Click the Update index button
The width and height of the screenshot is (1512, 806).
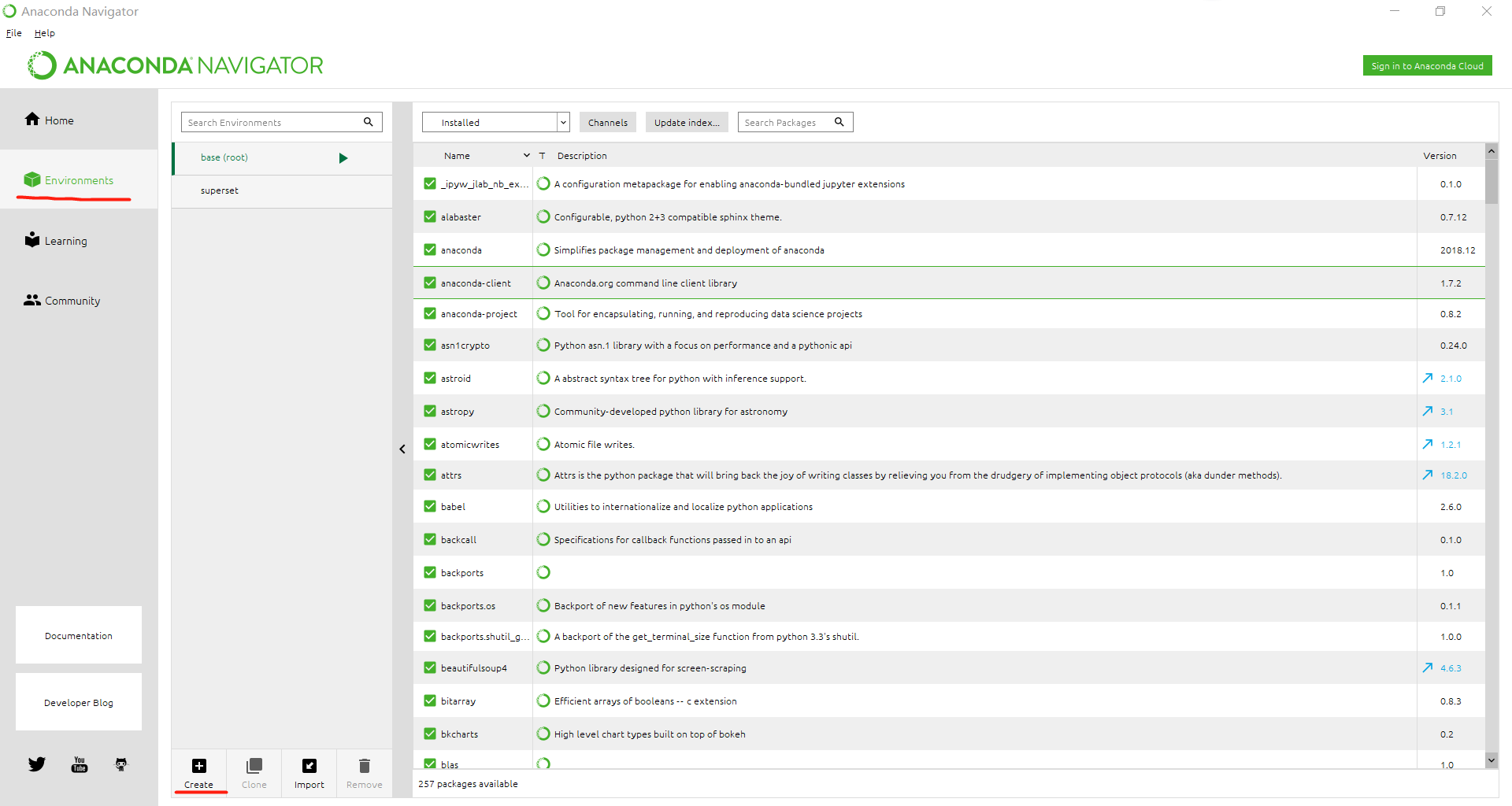click(x=687, y=122)
